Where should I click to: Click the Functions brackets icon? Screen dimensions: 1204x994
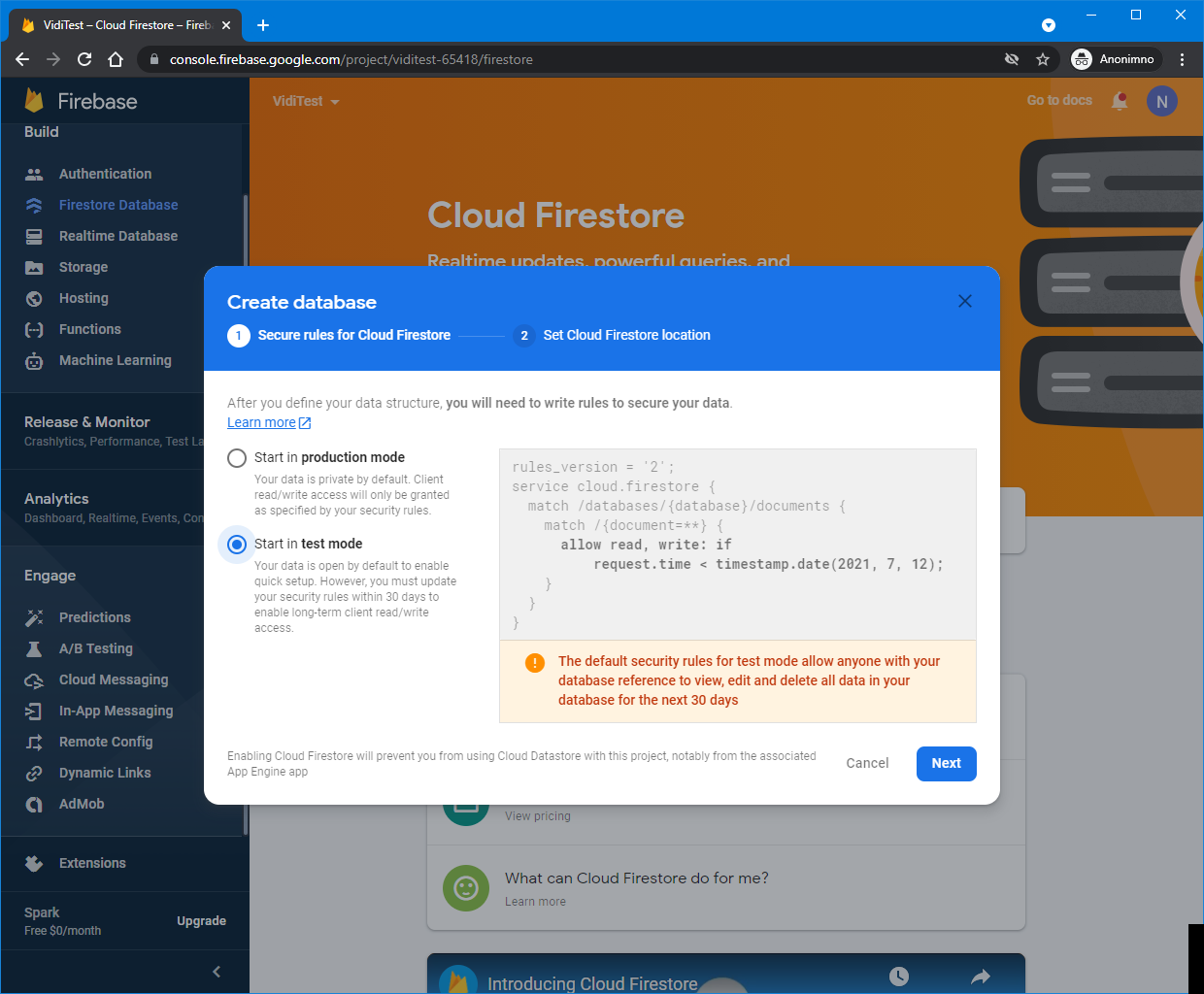coord(34,329)
